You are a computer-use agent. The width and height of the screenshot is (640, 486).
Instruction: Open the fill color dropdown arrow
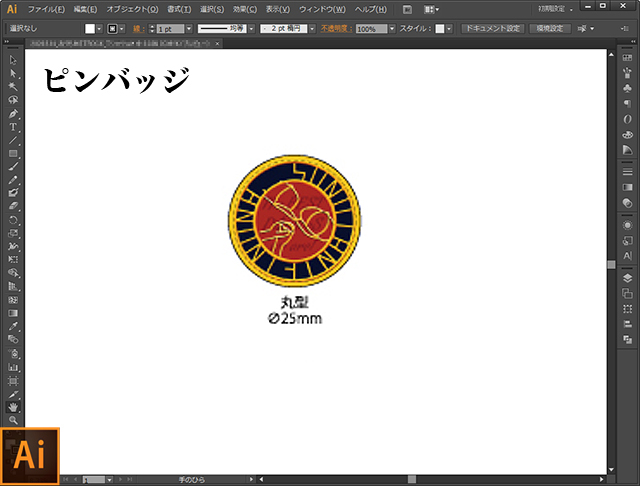point(99,29)
